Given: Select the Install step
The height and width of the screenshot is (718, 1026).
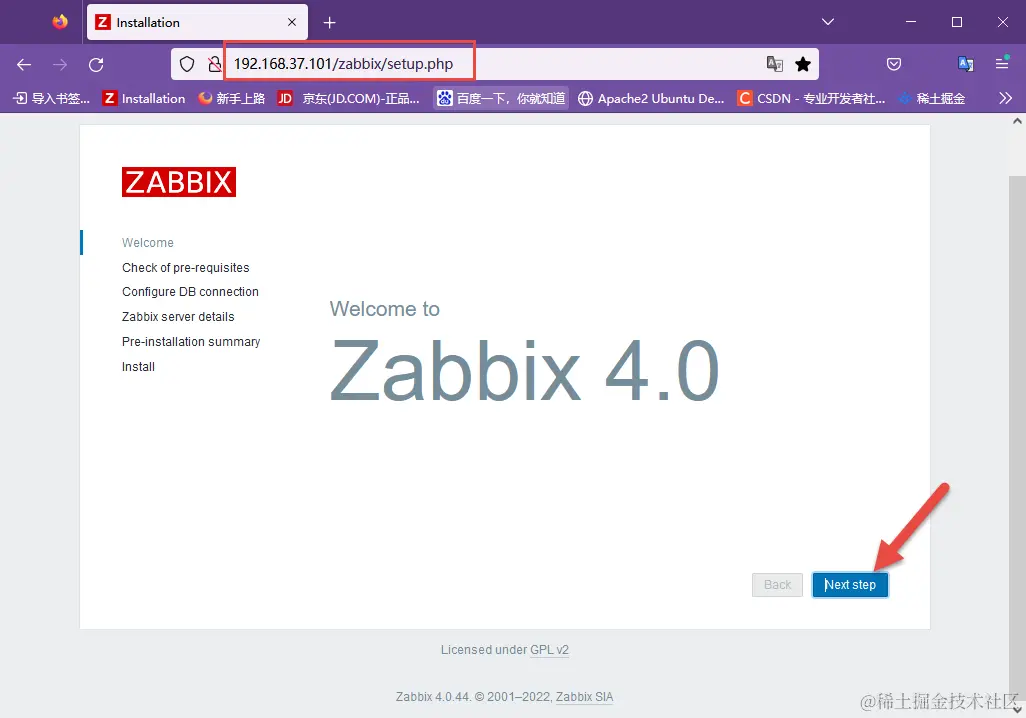Looking at the screenshot, I should coord(138,367).
